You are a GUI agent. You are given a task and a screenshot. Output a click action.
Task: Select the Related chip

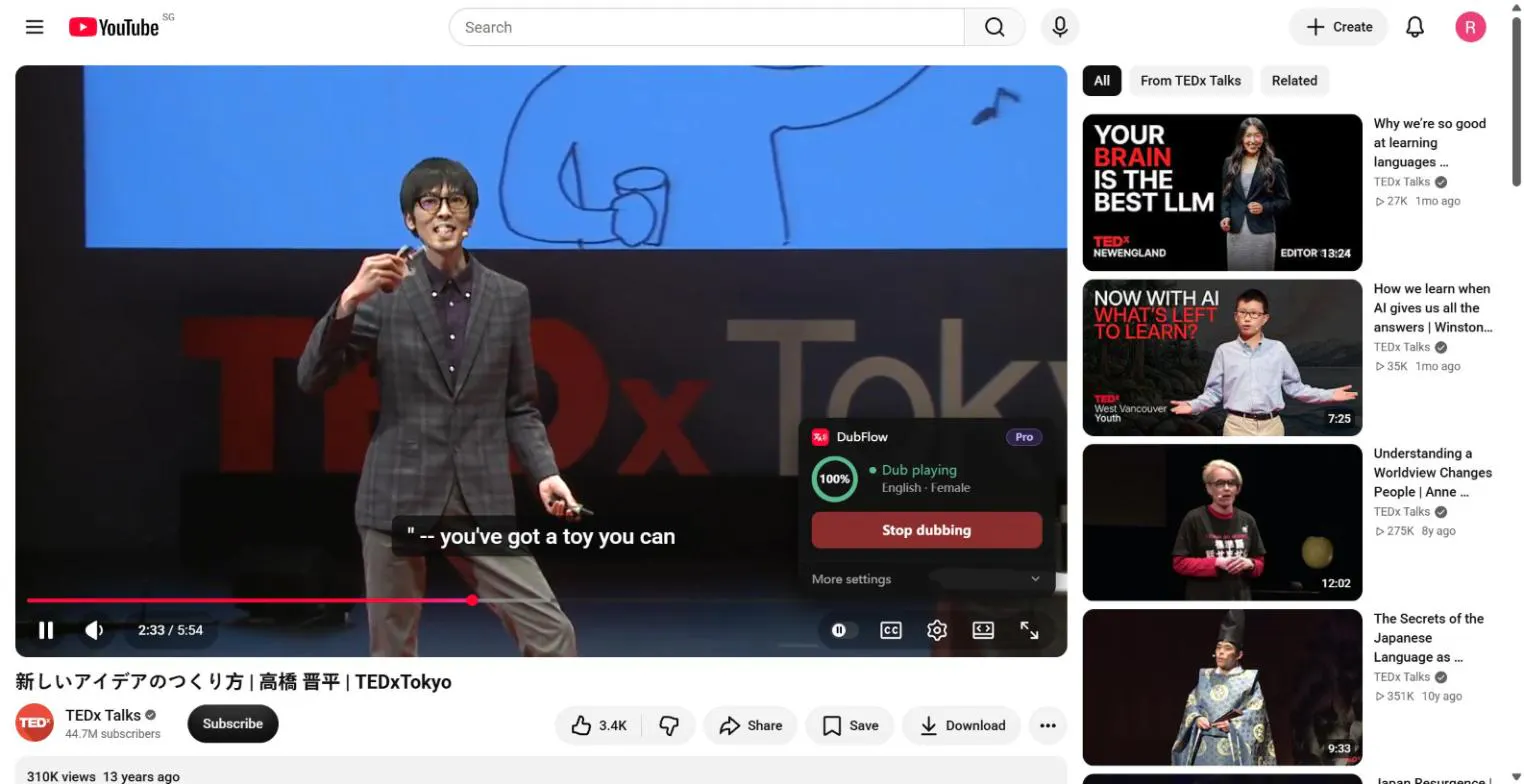(1294, 81)
